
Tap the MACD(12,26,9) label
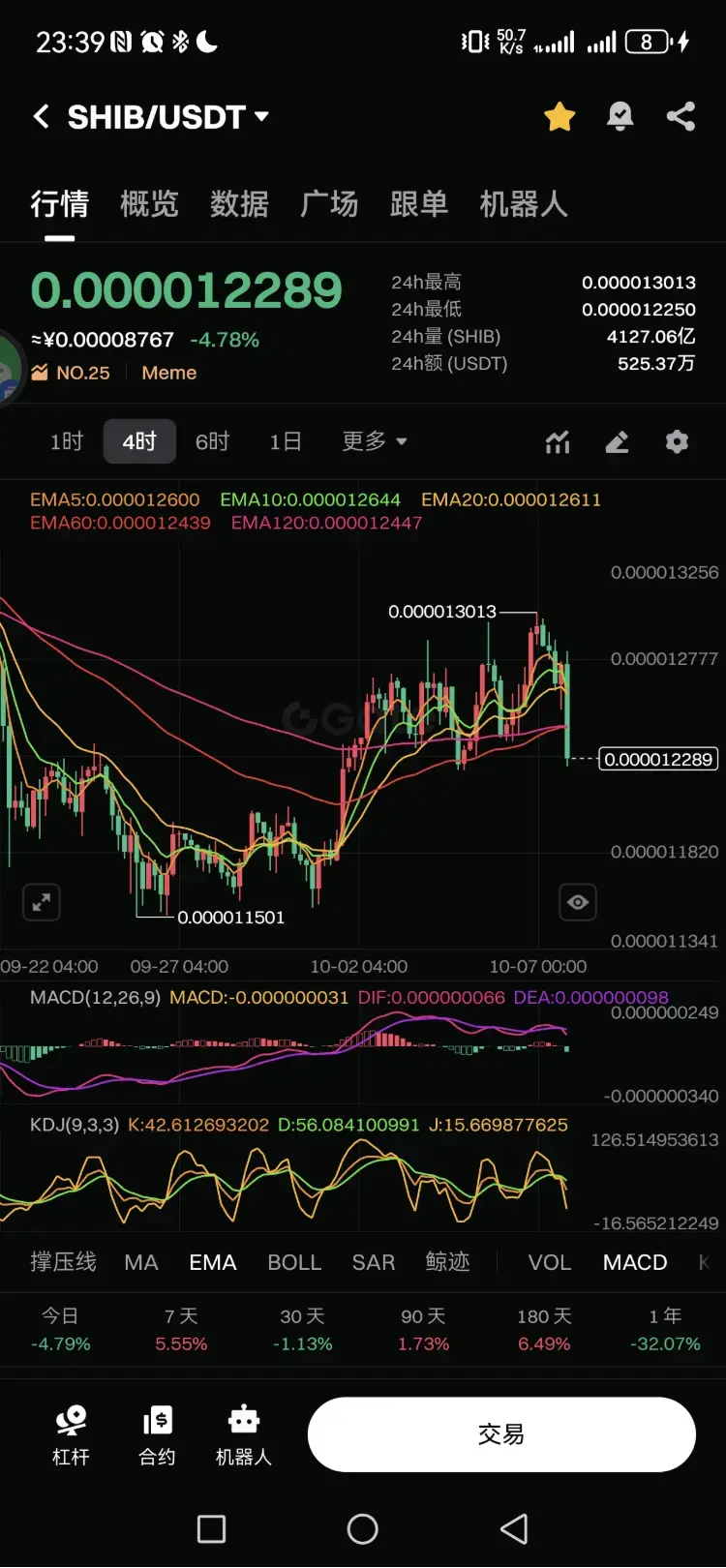pyautogui.click(x=95, y=997)
